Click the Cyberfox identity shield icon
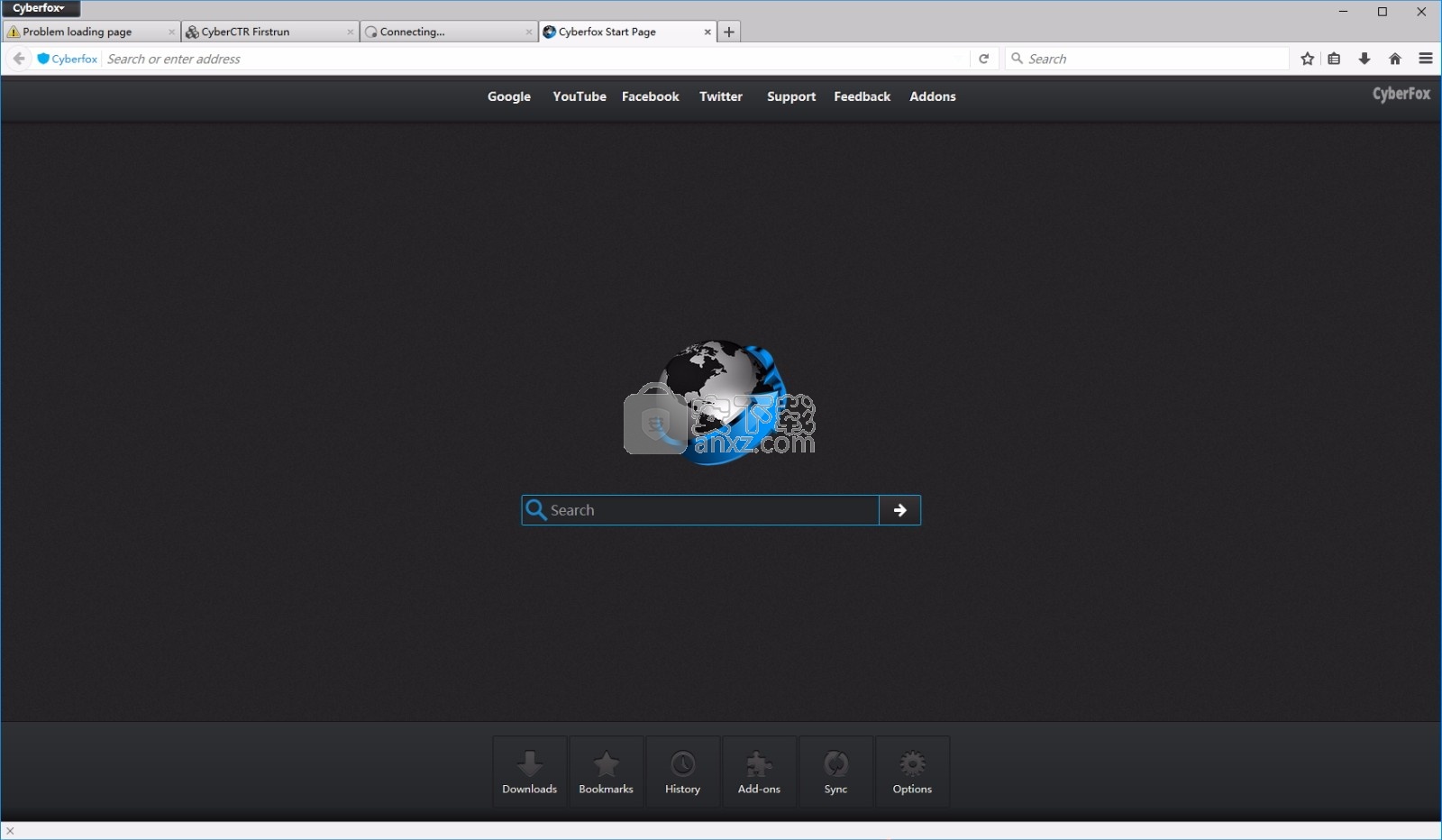Image resolution: width=1442 pixels, height=840 pixels. 43,59
